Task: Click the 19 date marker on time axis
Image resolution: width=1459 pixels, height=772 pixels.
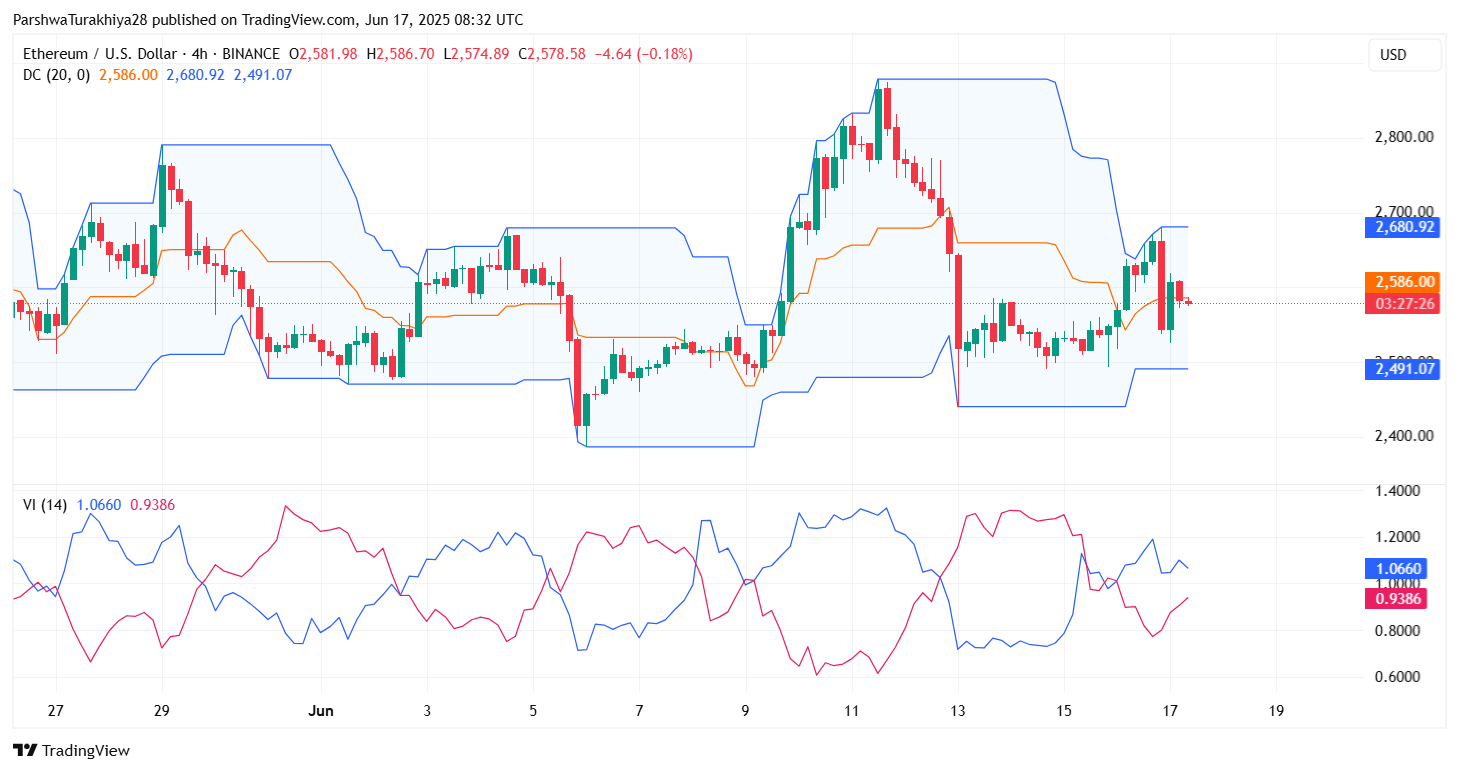Action: coord(1276,711)
